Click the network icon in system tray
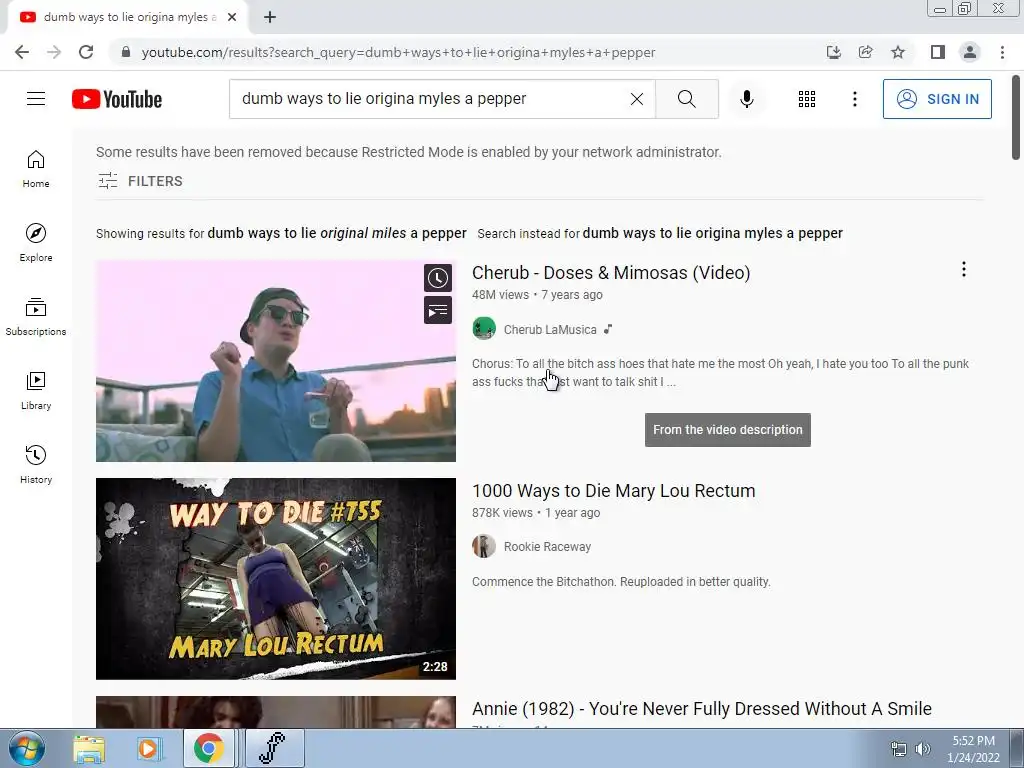The width and height of the screenshot is (1024, 768). (899, 749)
